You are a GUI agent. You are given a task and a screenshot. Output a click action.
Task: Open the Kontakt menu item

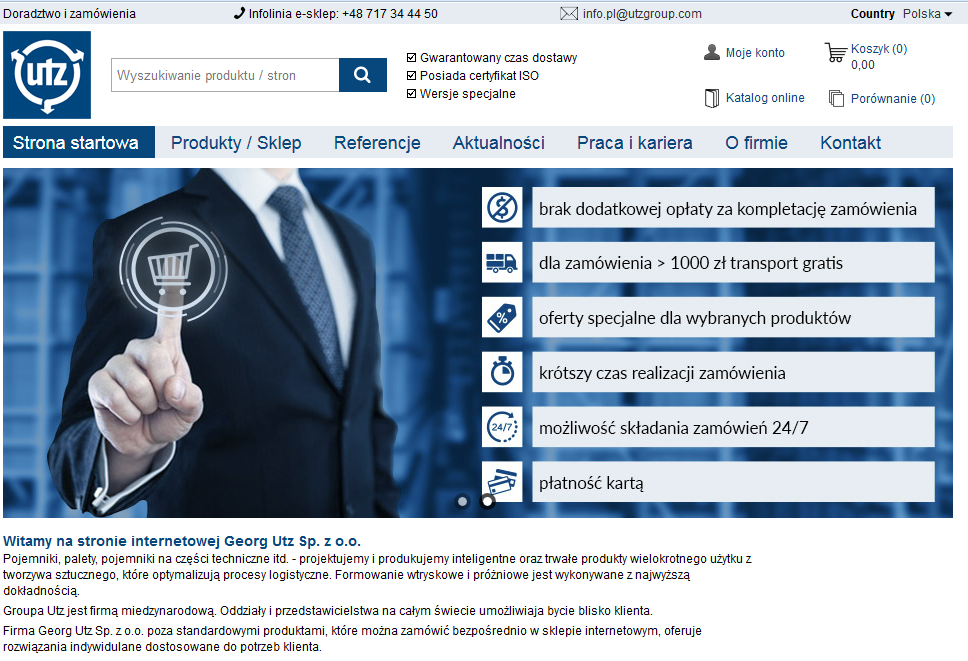(x=850, y=143)
